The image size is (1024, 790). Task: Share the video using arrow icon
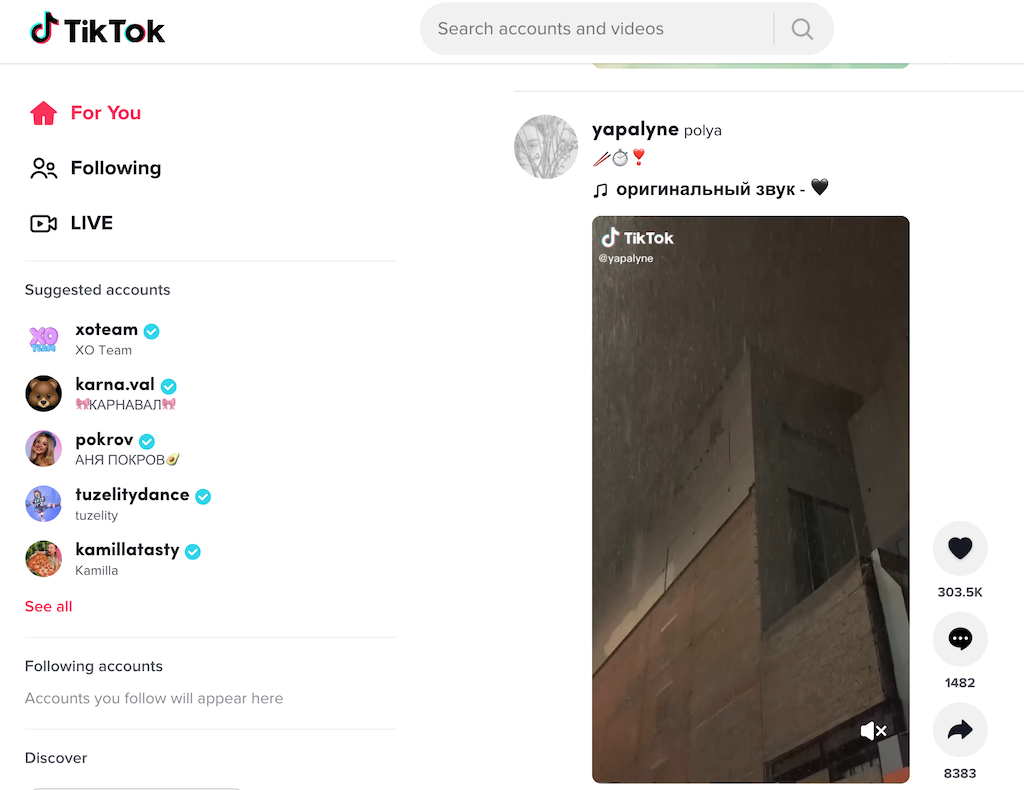point(960,730)
